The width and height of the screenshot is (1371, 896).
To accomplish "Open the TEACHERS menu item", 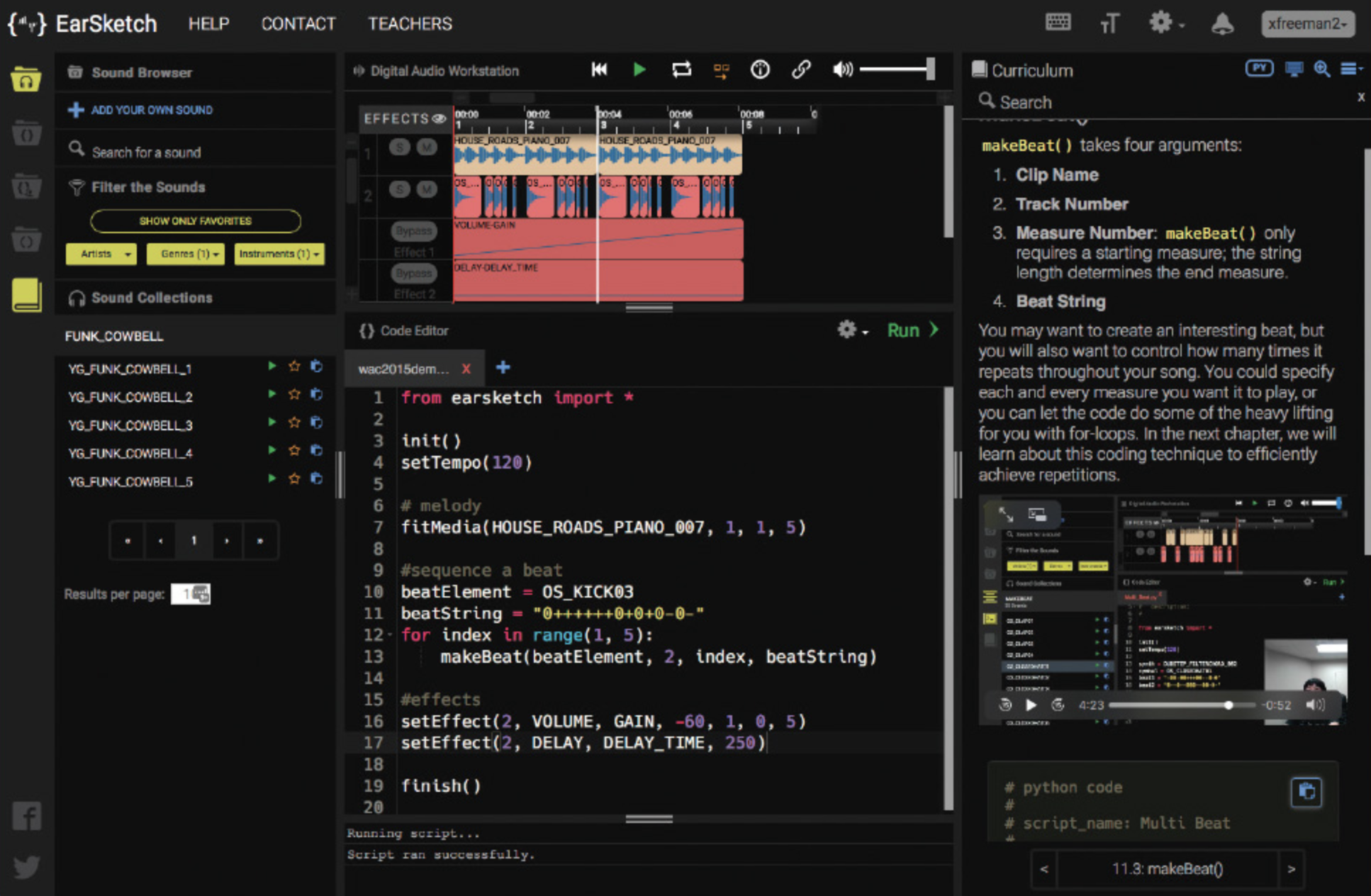I will pos(410,24).
